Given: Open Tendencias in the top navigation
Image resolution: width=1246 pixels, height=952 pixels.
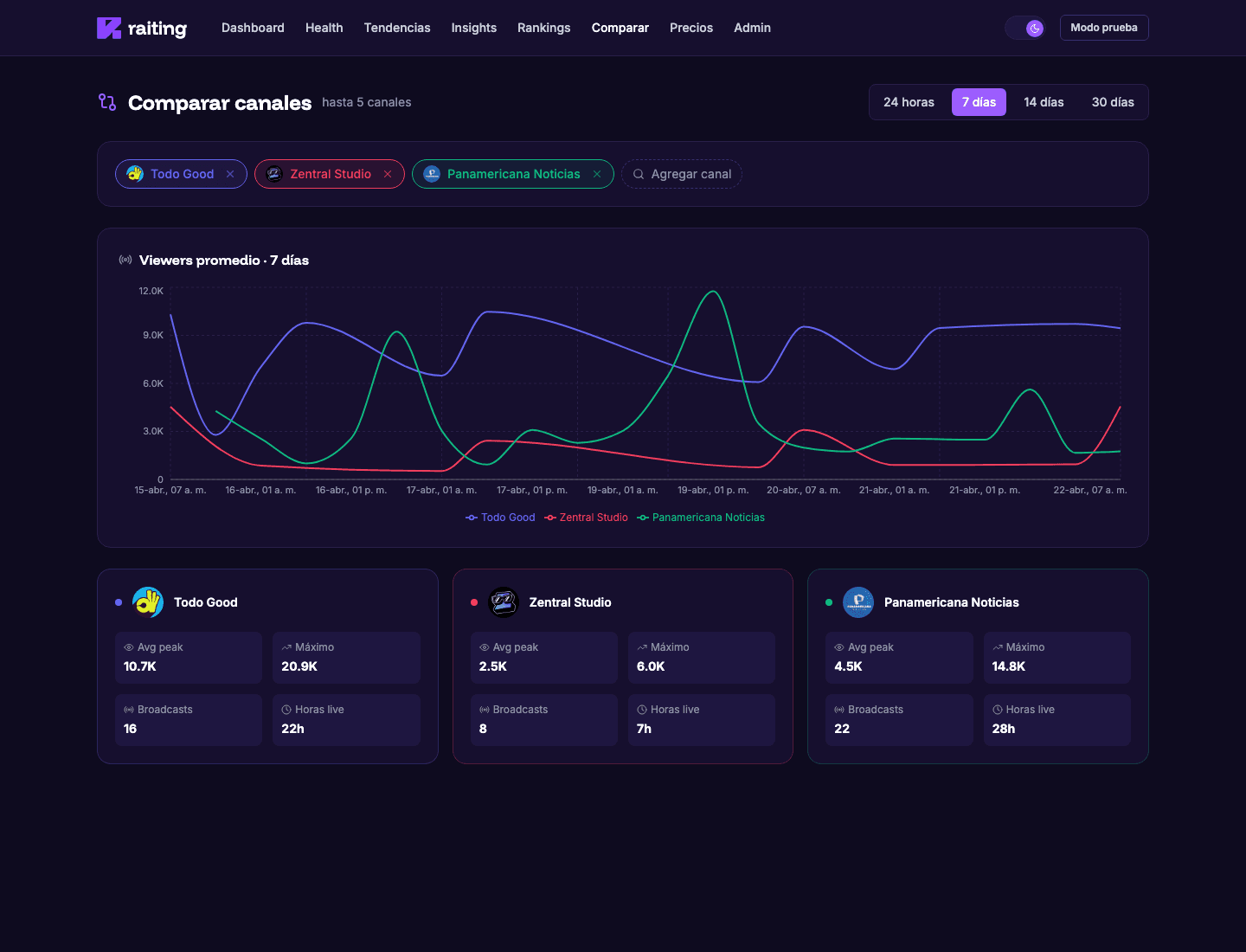Looking at the screenshot, I should (x=397, y=28).
